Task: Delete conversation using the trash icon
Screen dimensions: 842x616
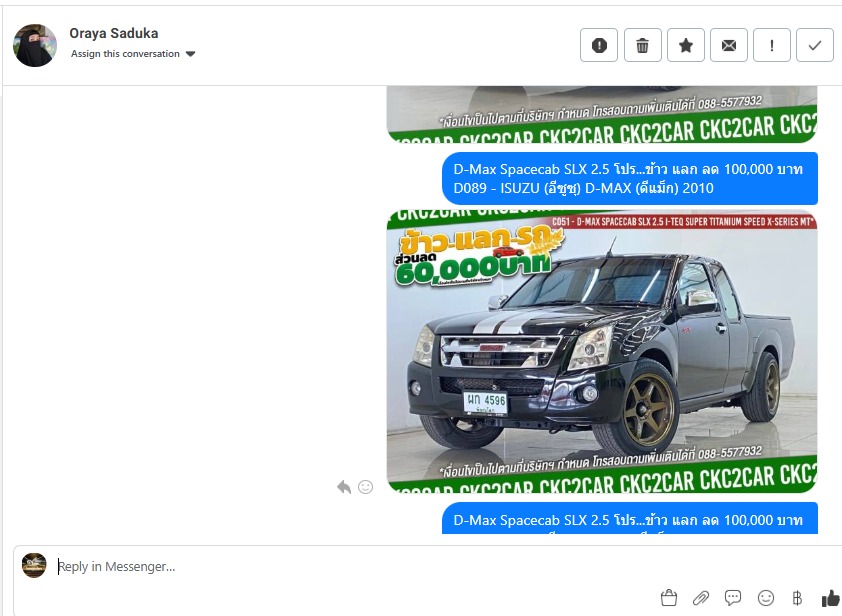Action: (642, 45)
